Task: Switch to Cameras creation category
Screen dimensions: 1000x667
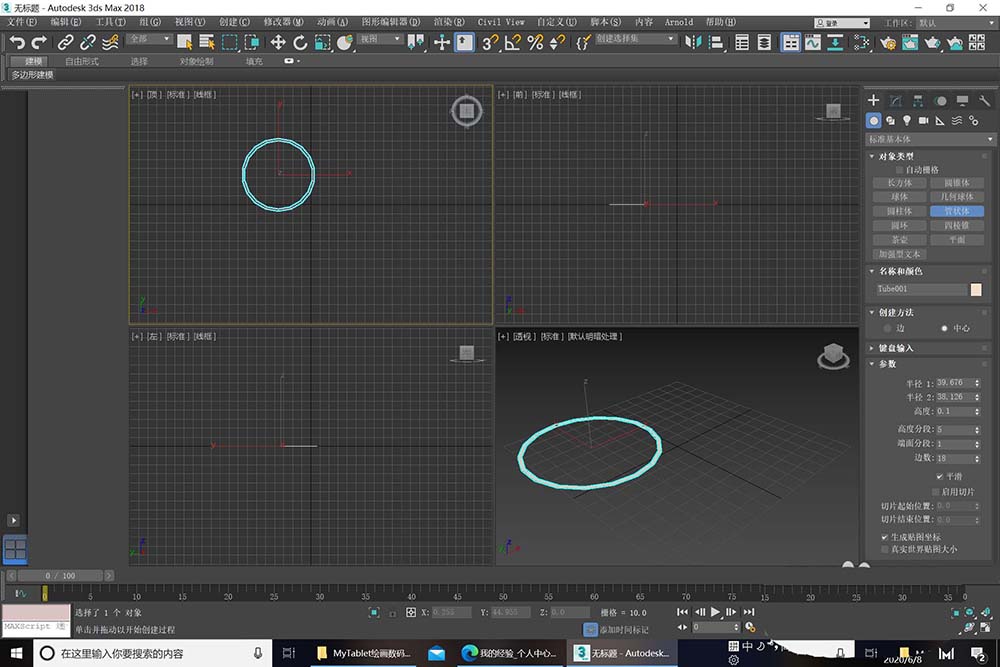Action: [x=923, y=120]
